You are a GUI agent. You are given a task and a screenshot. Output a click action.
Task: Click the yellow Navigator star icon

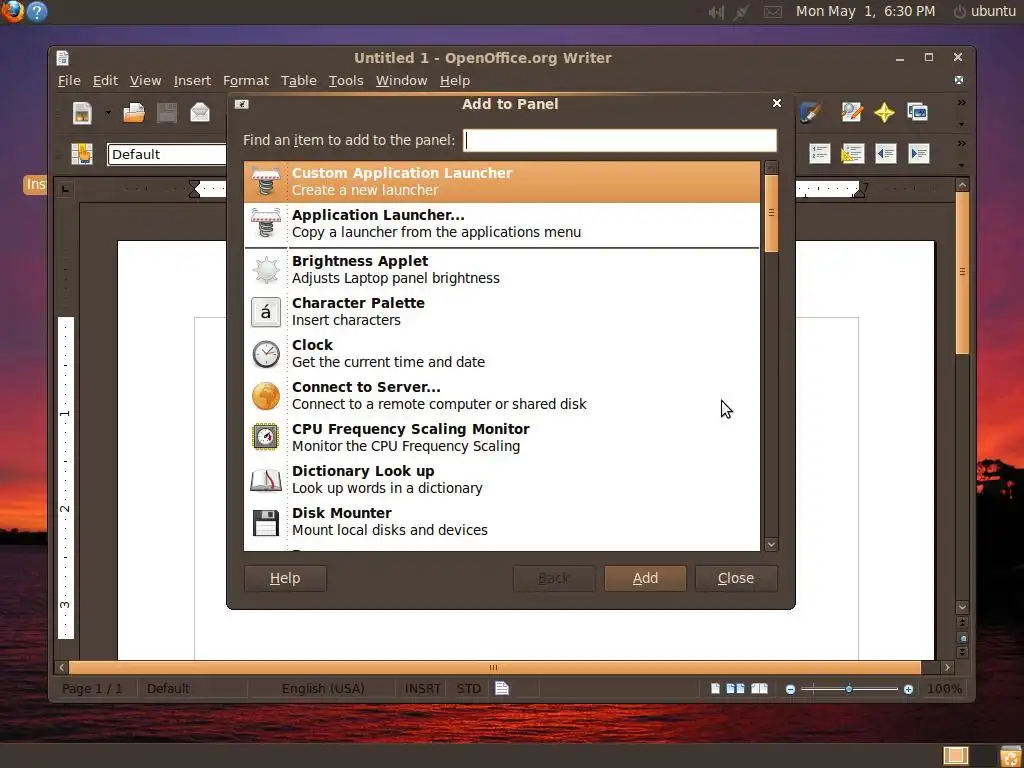(884, 112)
